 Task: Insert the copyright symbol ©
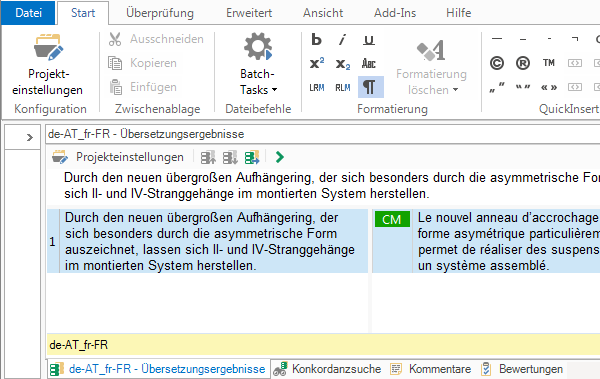(x=497, y=63)
